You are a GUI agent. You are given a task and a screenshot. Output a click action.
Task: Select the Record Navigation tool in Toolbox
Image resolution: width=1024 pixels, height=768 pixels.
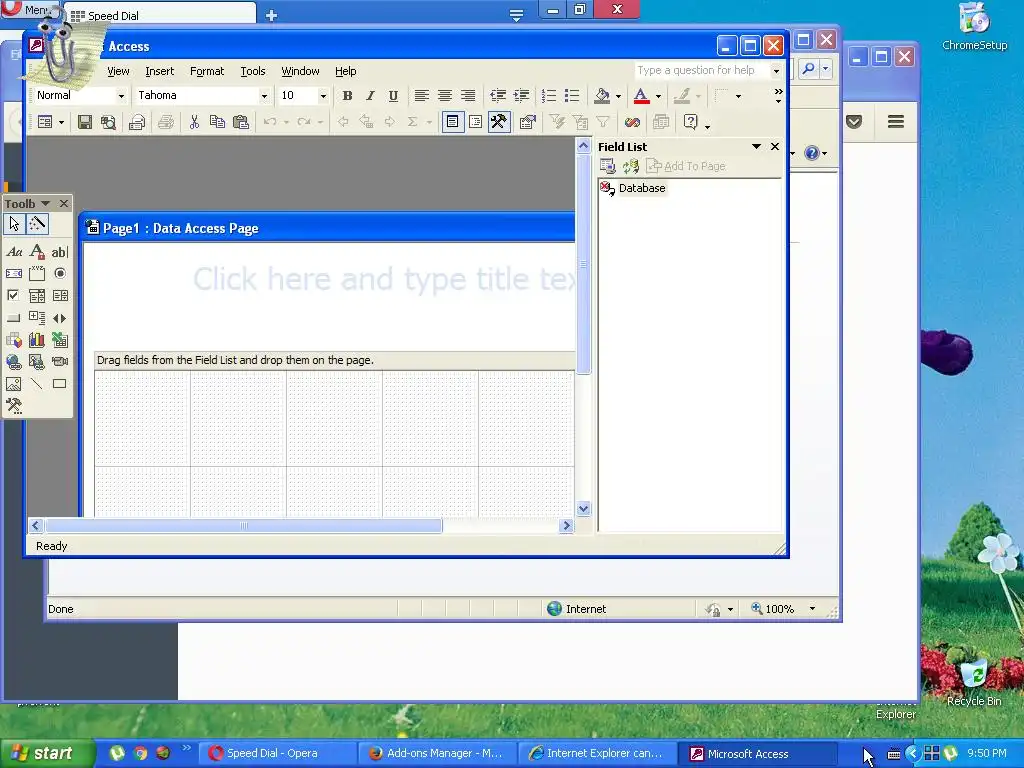pyautogui.click(x=59, y=318)
